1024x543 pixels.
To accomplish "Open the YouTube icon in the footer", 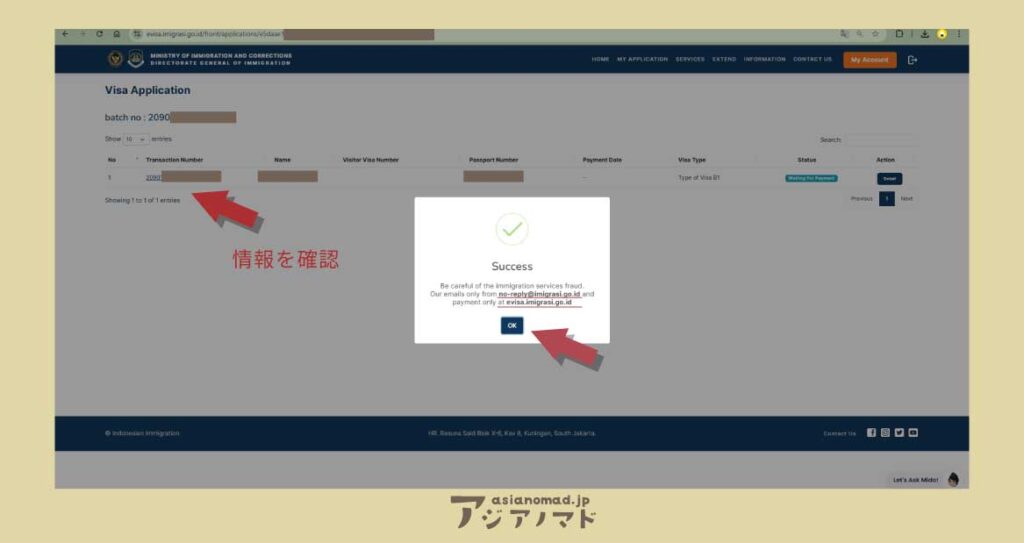I will (913, 433).
